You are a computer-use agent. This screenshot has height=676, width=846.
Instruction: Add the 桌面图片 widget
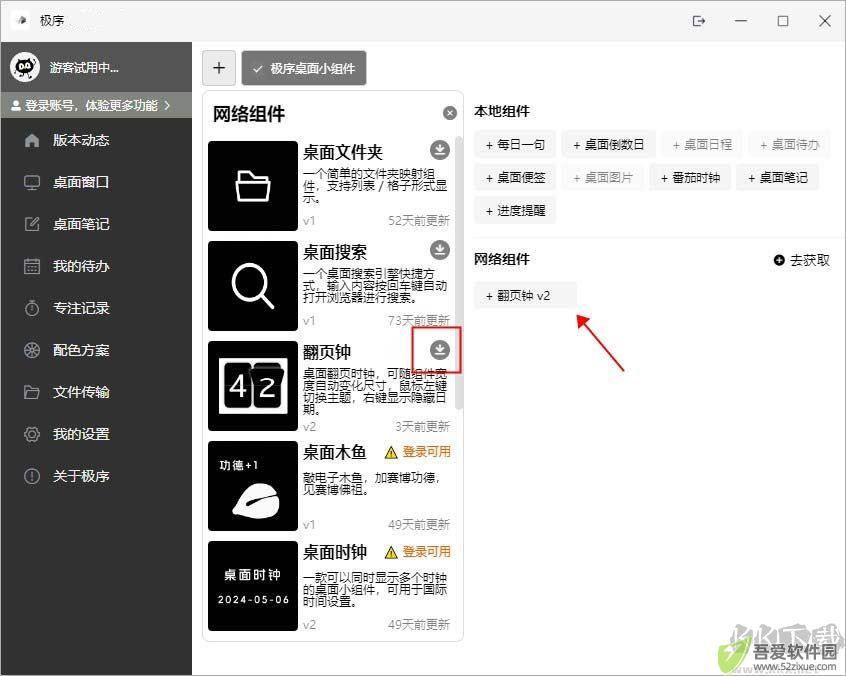pyautogui.click(x=603, y=177)
